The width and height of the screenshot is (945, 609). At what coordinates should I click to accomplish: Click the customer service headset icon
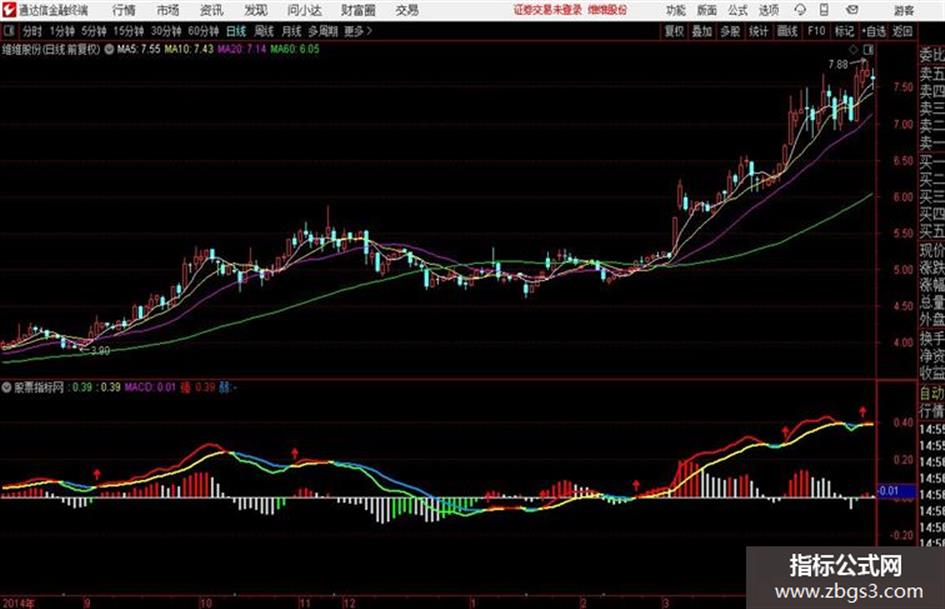[800, 10]
